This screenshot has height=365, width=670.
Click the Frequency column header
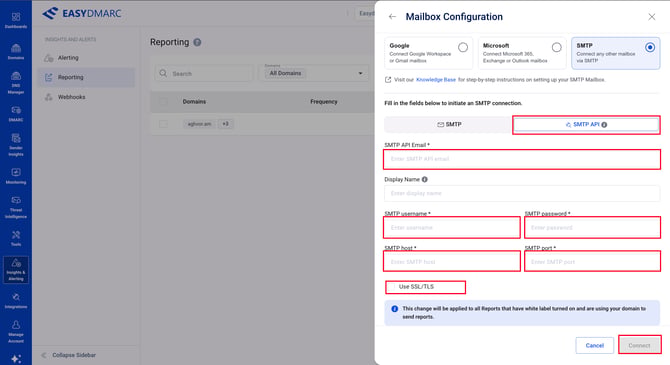(323, 102)
